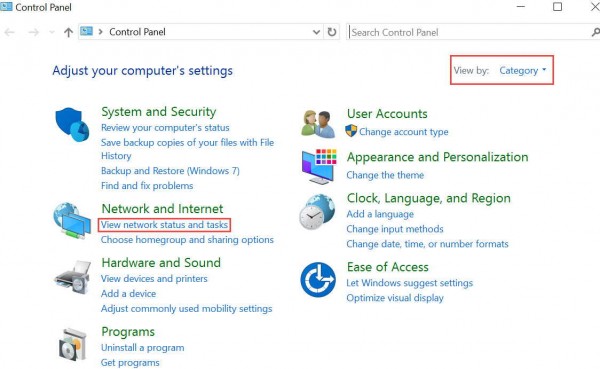Viewport: 600px width, 369px height.
Task: Open Hardware and Sound category
Action: pos(161,263)
